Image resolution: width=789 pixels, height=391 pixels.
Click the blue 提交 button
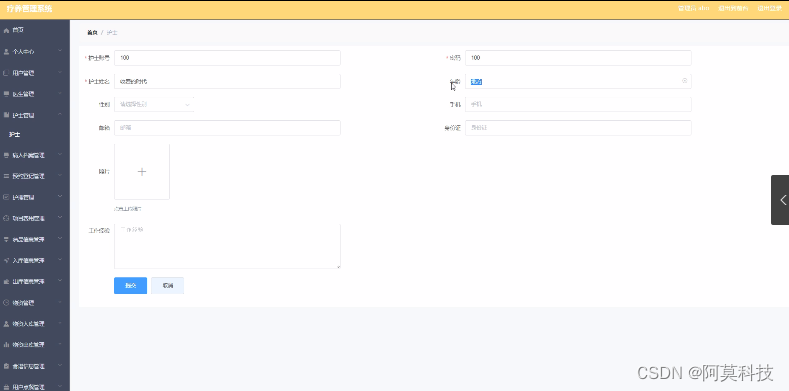click(x=130, y=285)
